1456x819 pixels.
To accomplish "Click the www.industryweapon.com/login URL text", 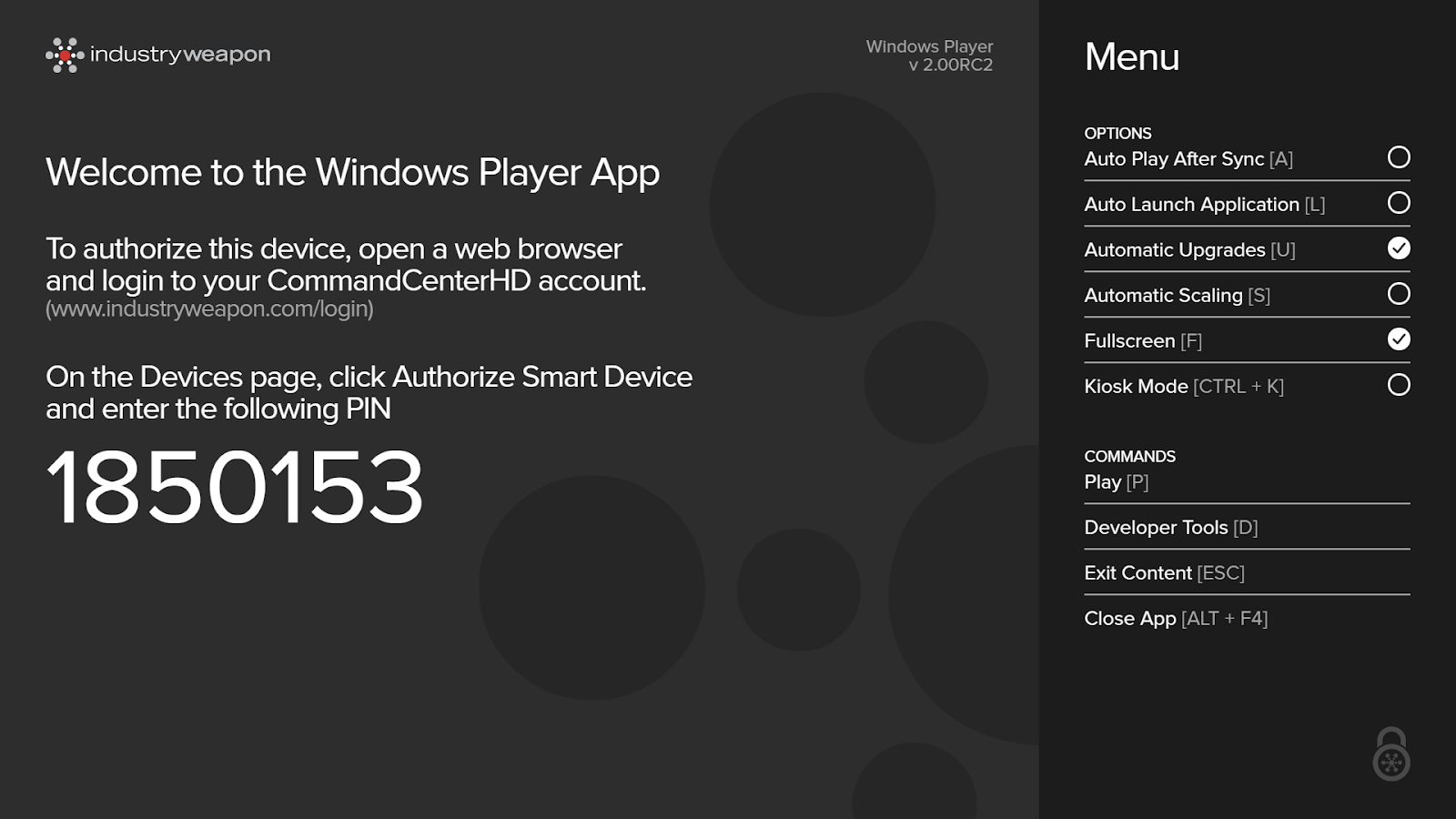I will click(x=209, y=309).
